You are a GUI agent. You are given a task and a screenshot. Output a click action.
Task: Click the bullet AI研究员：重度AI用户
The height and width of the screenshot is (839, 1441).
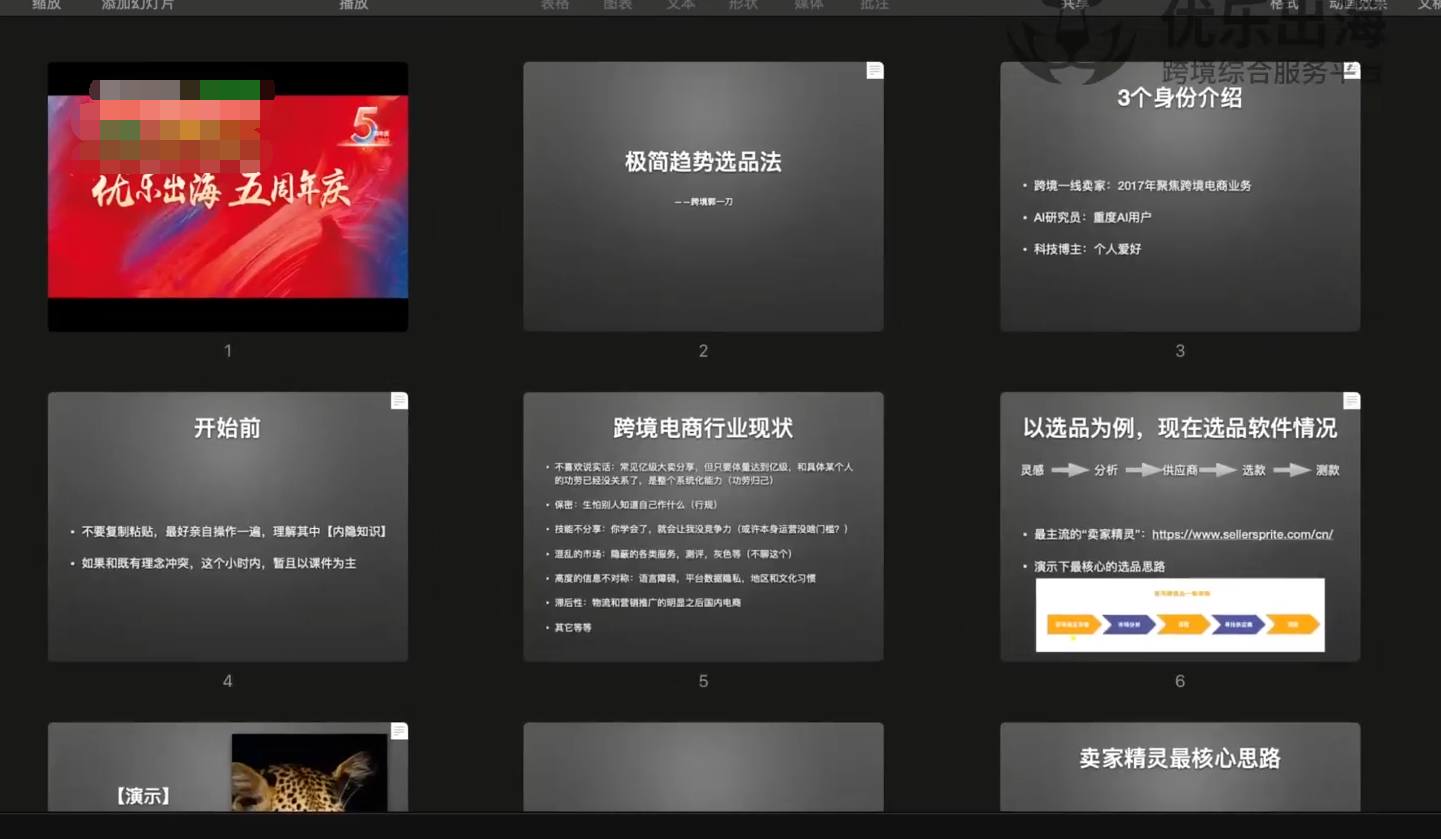(1092, 217)
